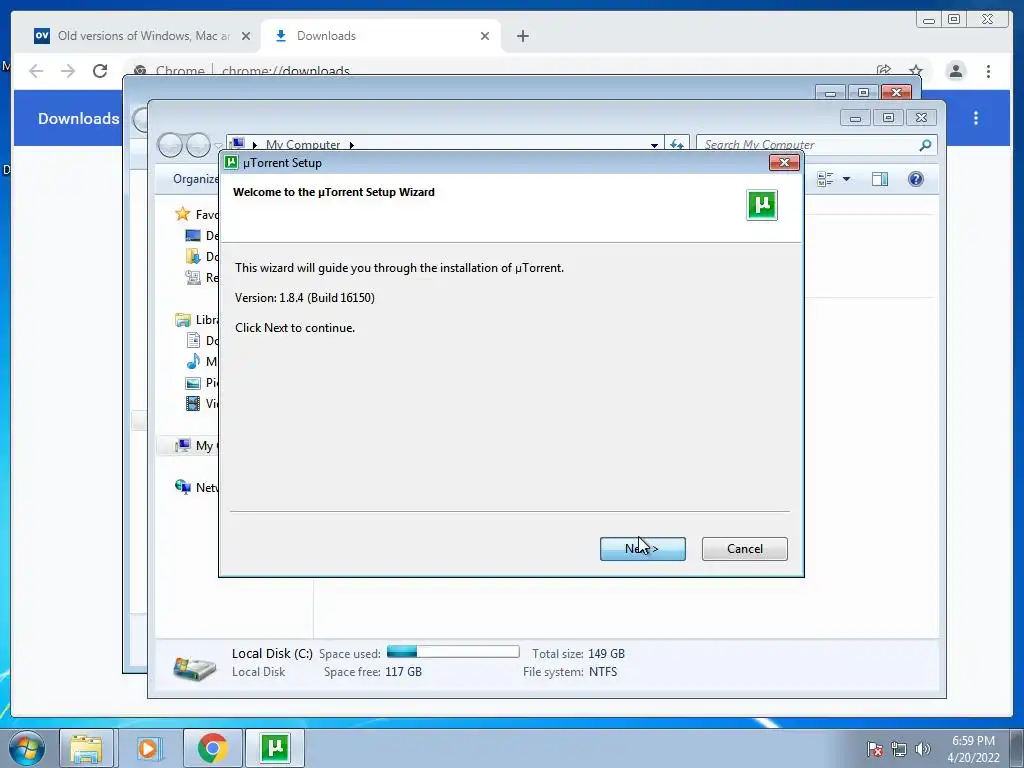The width and height of the screenshot is (1024, 768).
Task: Open the Start menu orb
Action: click(x=27, y=748)
